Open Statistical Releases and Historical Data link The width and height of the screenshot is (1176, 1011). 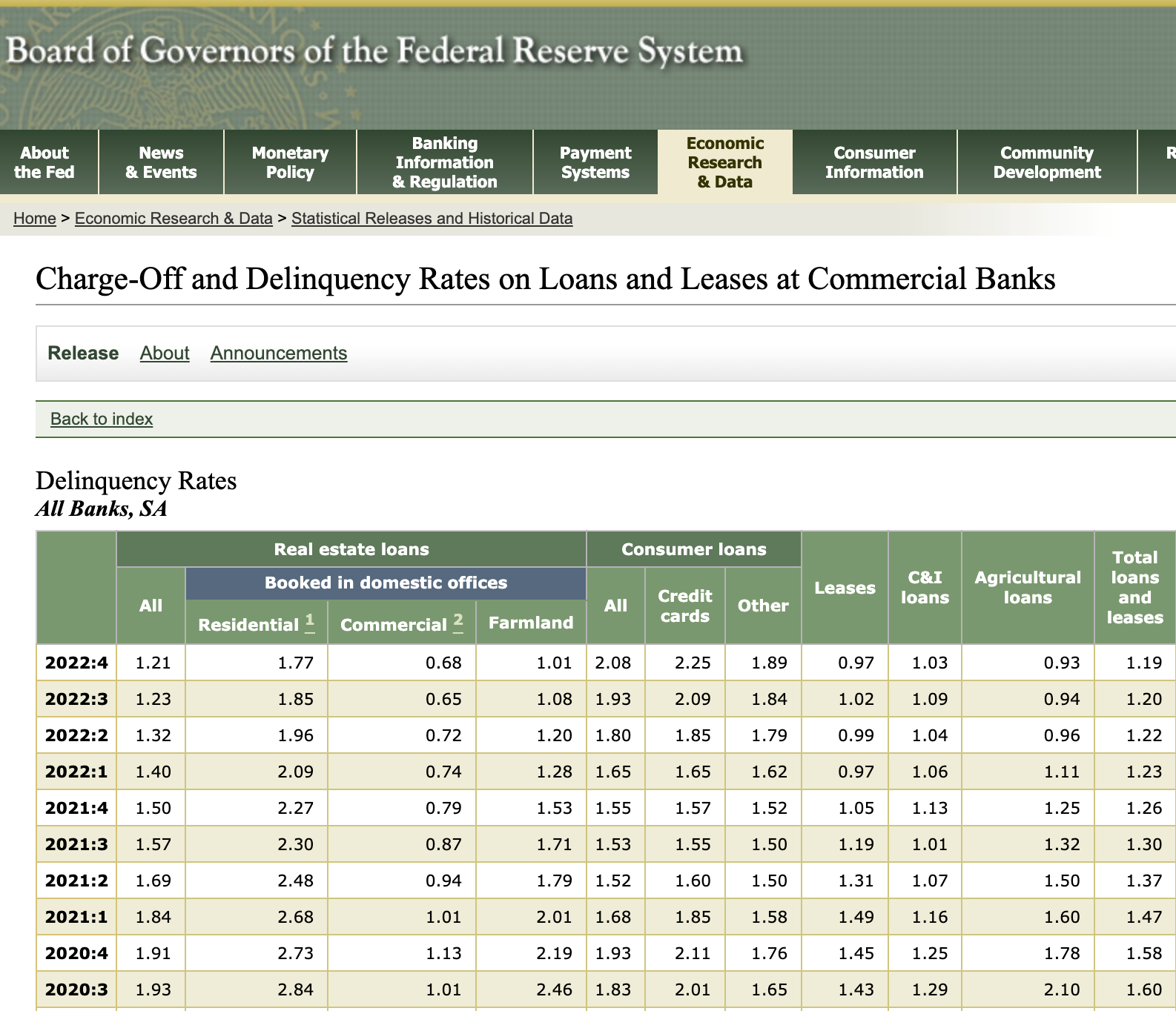click(432, 218)
